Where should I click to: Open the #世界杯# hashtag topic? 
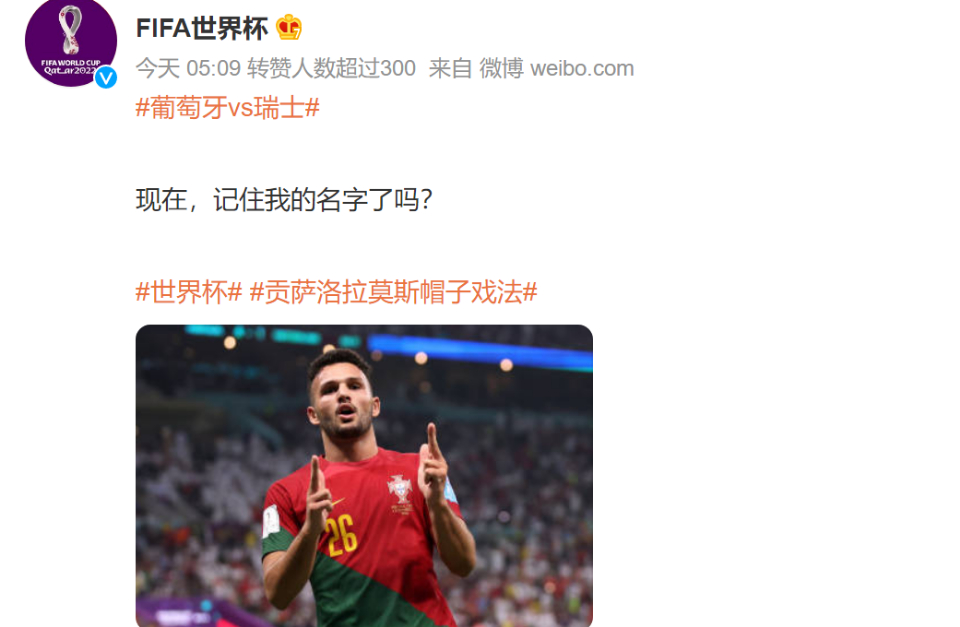coord(189,292)
